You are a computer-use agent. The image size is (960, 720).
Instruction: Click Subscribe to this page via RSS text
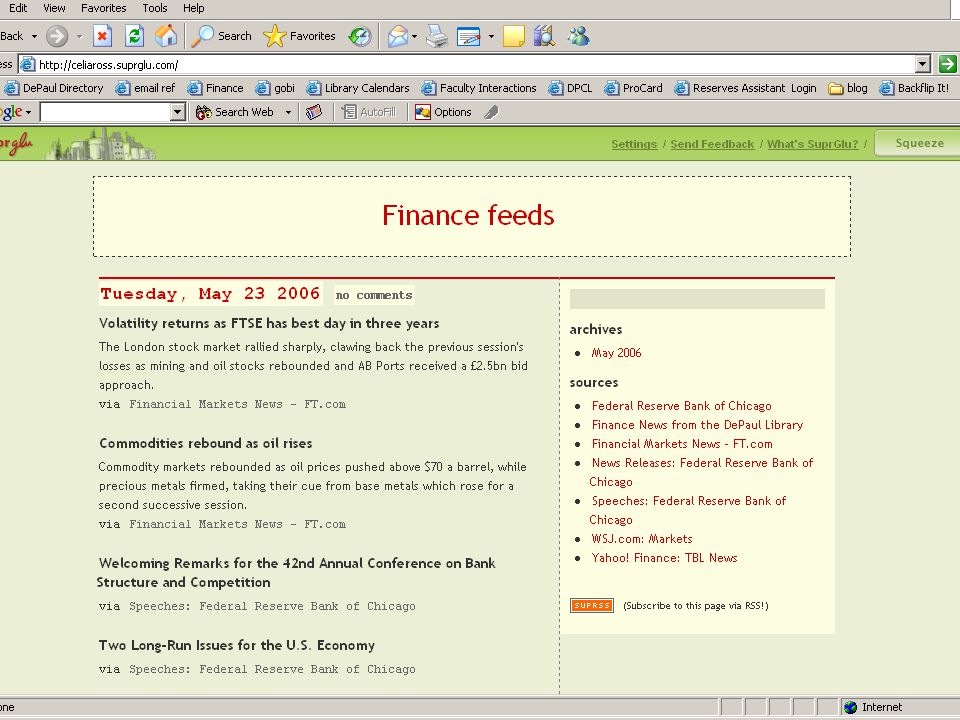(696, 606)
